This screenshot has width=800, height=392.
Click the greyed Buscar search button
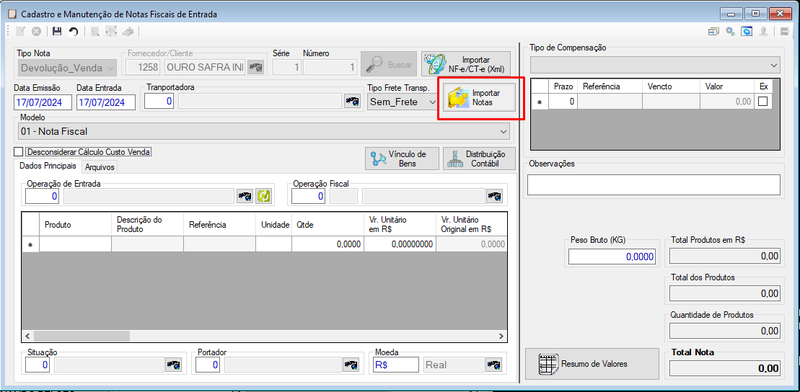389,64
